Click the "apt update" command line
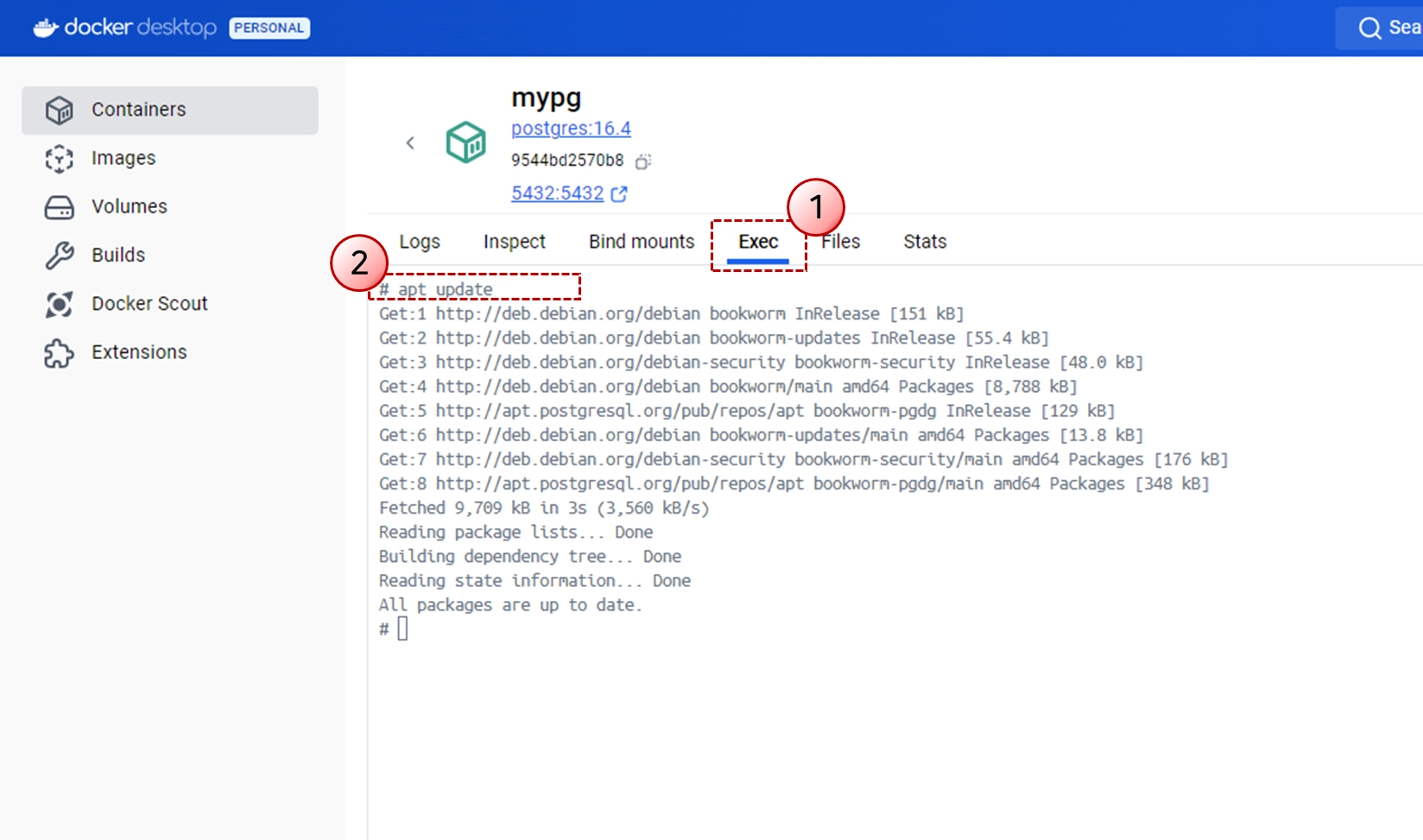This screenshot has width=1423, height=840. pyautogui.click(x=436, y=289)
